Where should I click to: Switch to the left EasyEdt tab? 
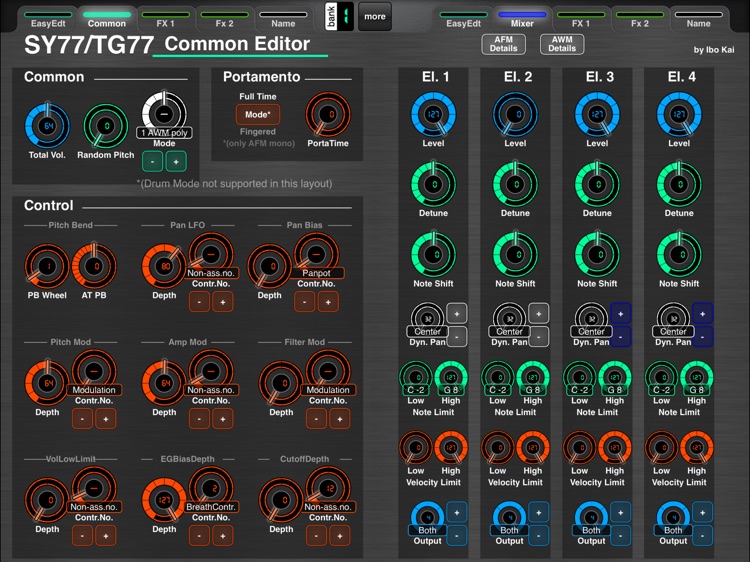point(48,19)
